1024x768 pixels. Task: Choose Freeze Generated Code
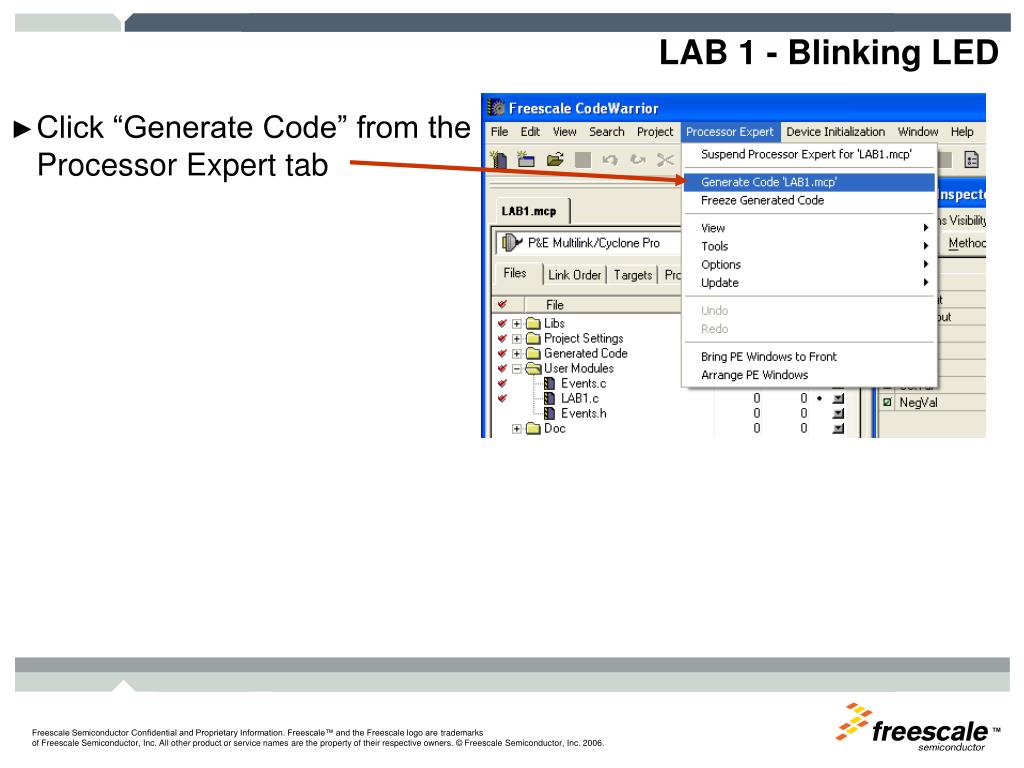[808, 200]
